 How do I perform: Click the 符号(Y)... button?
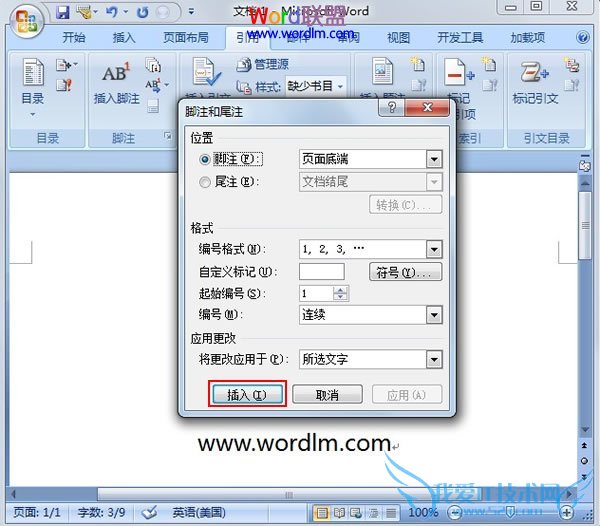(x=405, y=272)
